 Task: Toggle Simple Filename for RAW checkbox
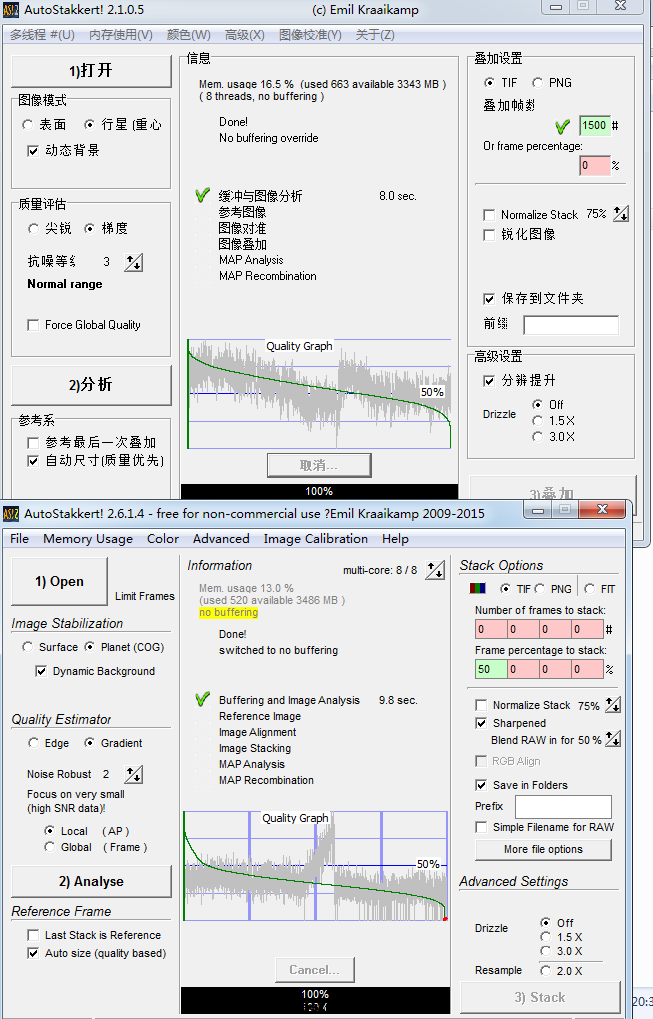pos(481,827)
